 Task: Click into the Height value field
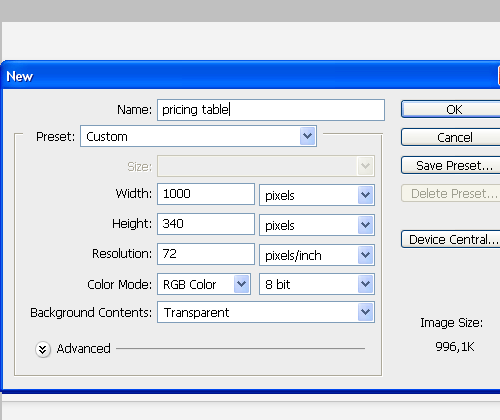pos(206,224)
